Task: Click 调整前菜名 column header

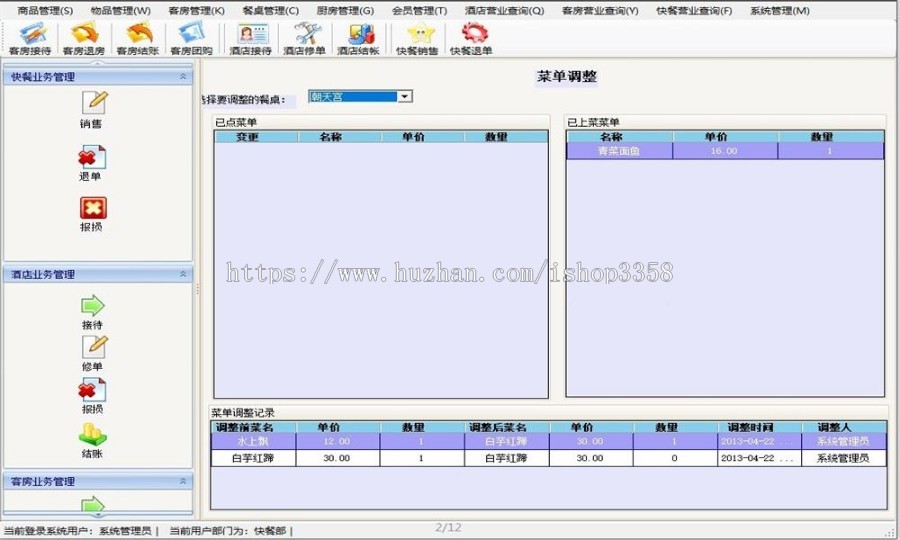Action: (x=253, y=427)
